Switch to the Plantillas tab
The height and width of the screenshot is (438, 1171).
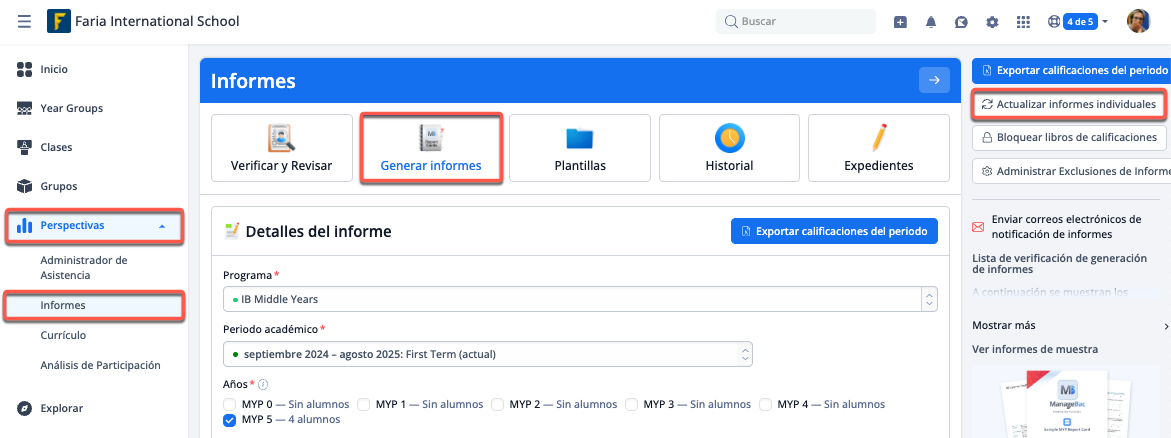[580, 148]
